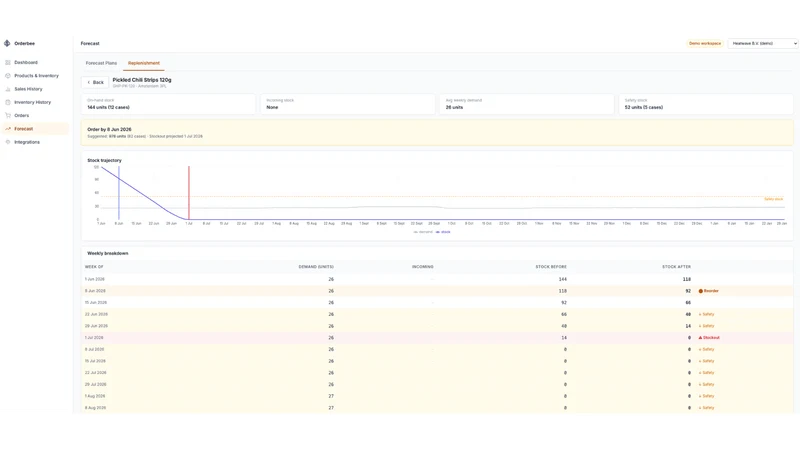Go back using the Back button
Screen dimensions: 800x450
tap(95, 82)
